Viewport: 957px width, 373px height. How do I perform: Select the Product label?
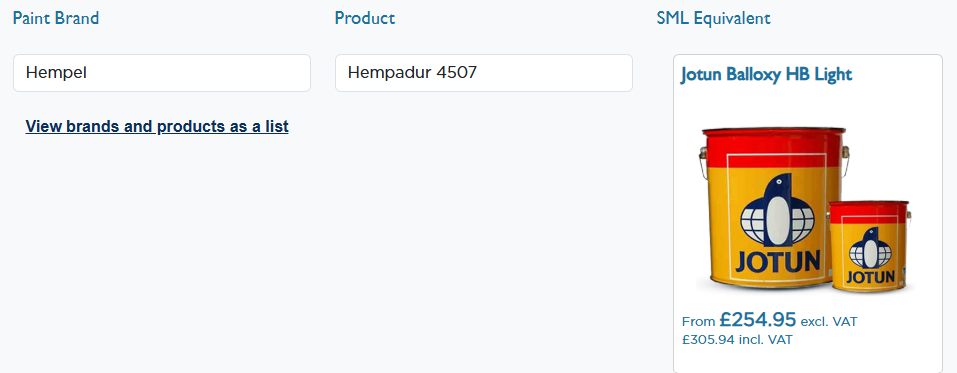tap(365, 18)
